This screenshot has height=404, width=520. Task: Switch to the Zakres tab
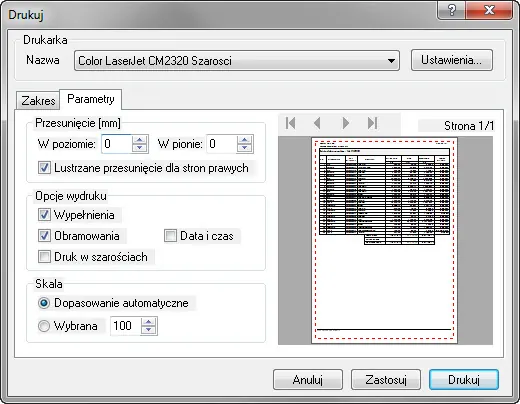(x=38, y=100)
